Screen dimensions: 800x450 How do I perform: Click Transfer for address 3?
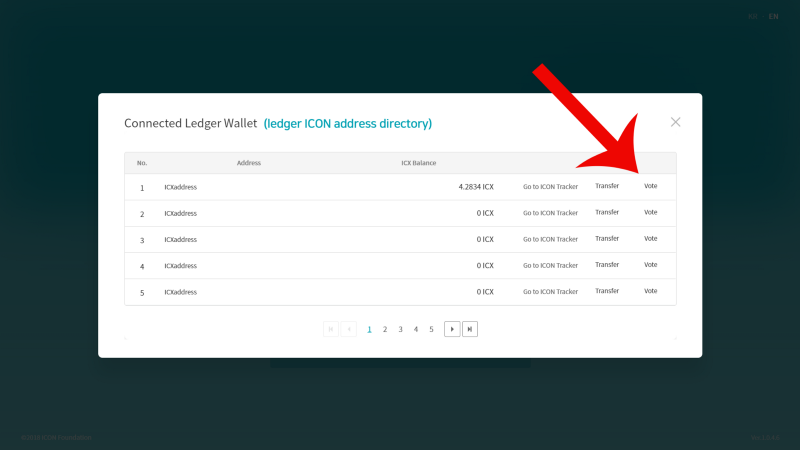(x=607, y=238)
